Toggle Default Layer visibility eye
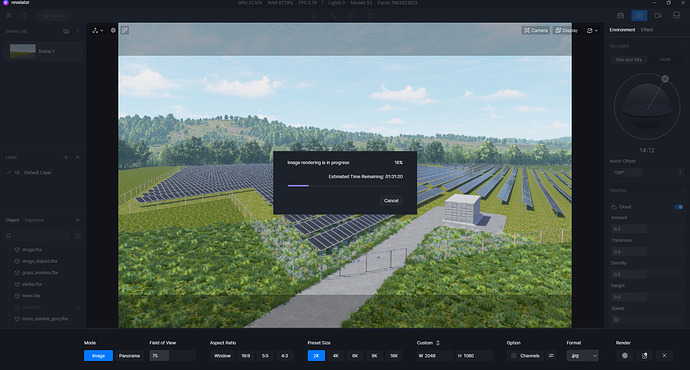Viewport: 690px width, 370px height. pyautogui.click(x=17, y=172)
